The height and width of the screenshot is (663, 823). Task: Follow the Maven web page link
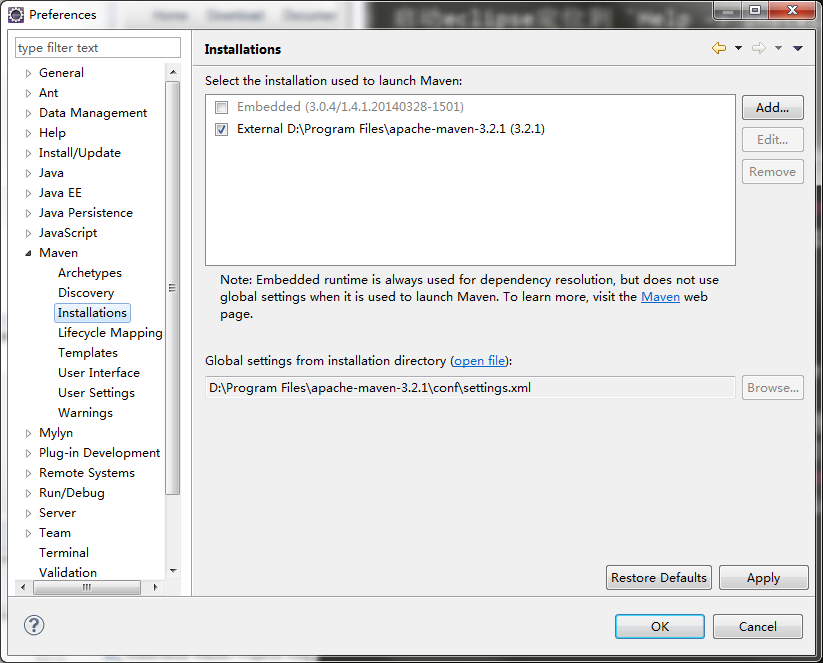tap(660, 297)
